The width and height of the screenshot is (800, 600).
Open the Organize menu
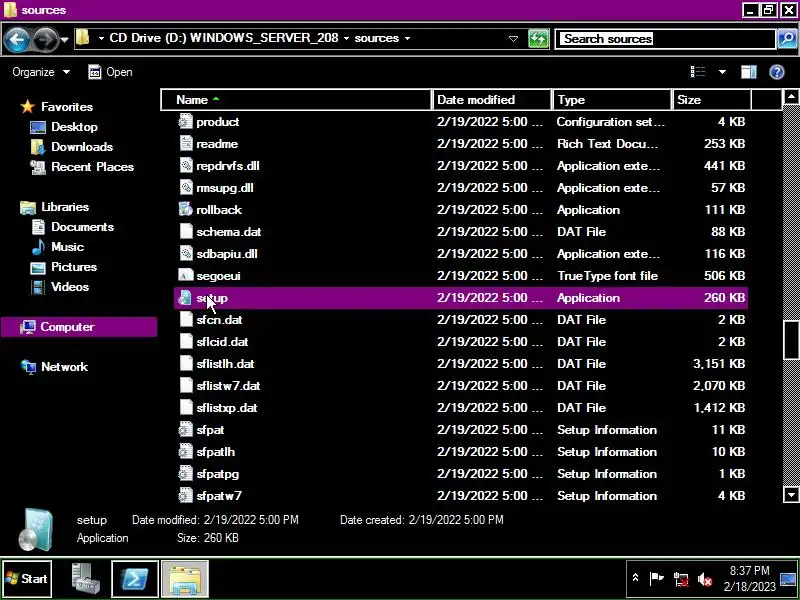41,72
